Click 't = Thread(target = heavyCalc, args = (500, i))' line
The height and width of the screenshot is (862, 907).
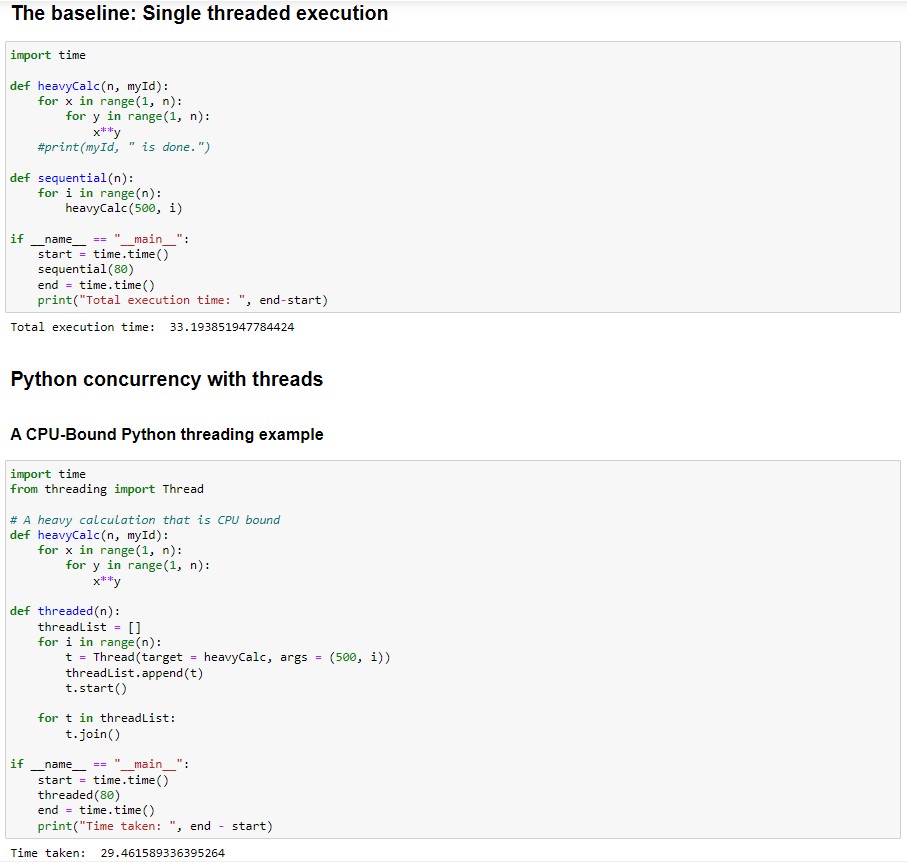tap(228, 658)
